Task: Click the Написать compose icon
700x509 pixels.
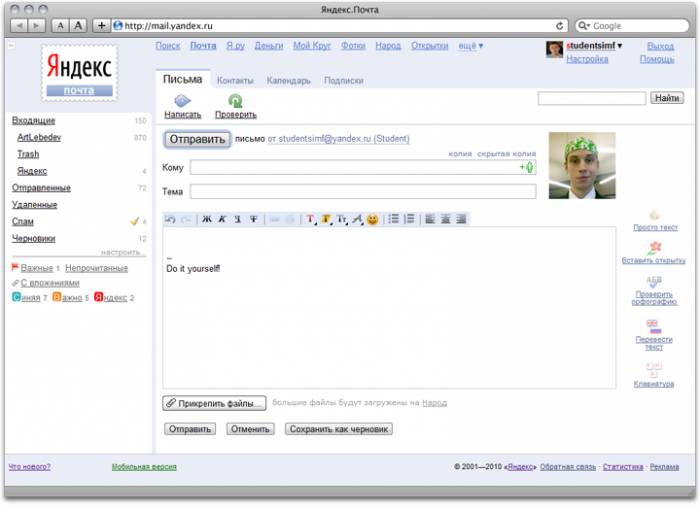Action: click(x=182, y=101)
